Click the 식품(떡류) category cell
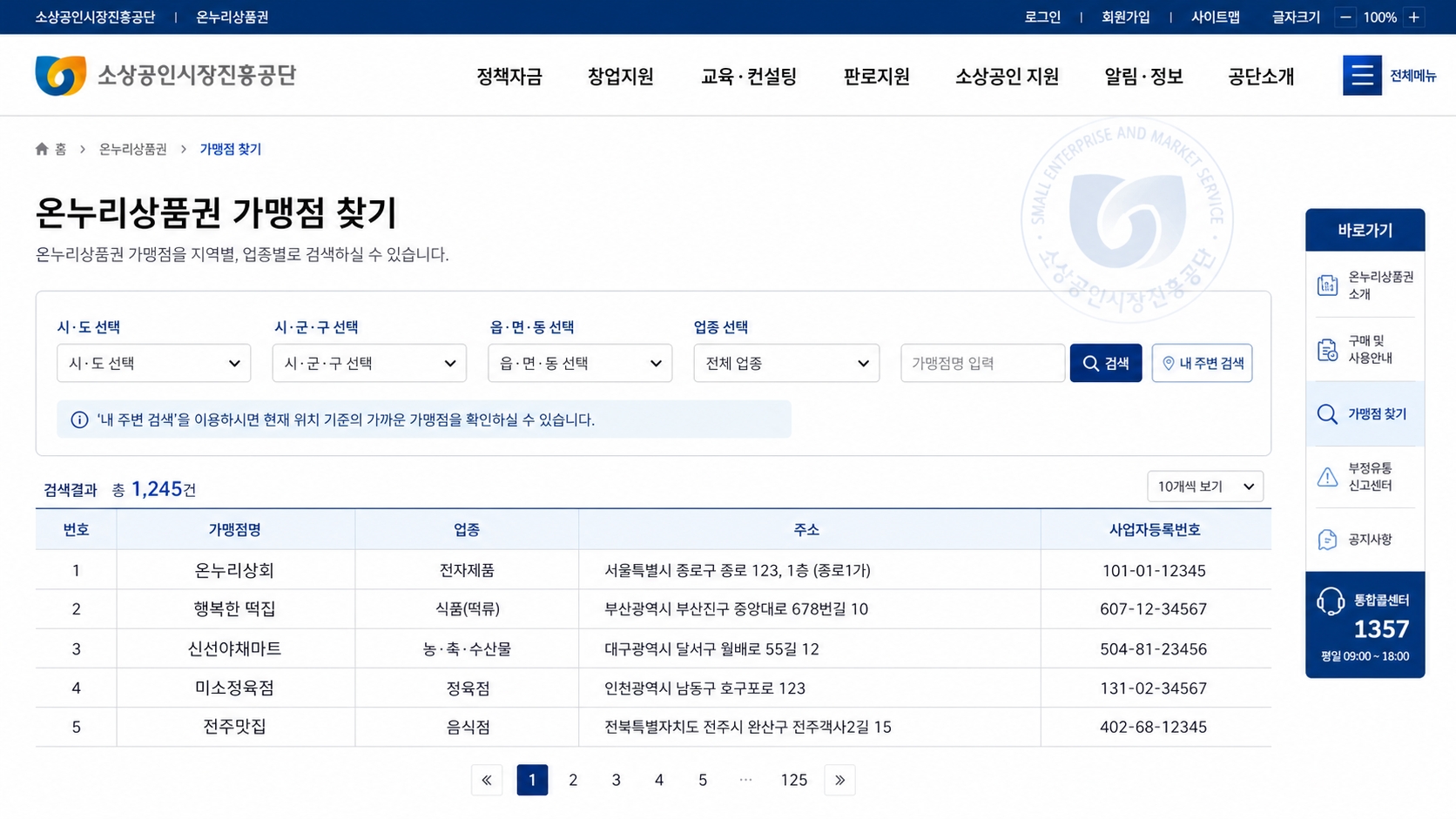The height and width of the screenshot is (819, 1456). point(468,609)
